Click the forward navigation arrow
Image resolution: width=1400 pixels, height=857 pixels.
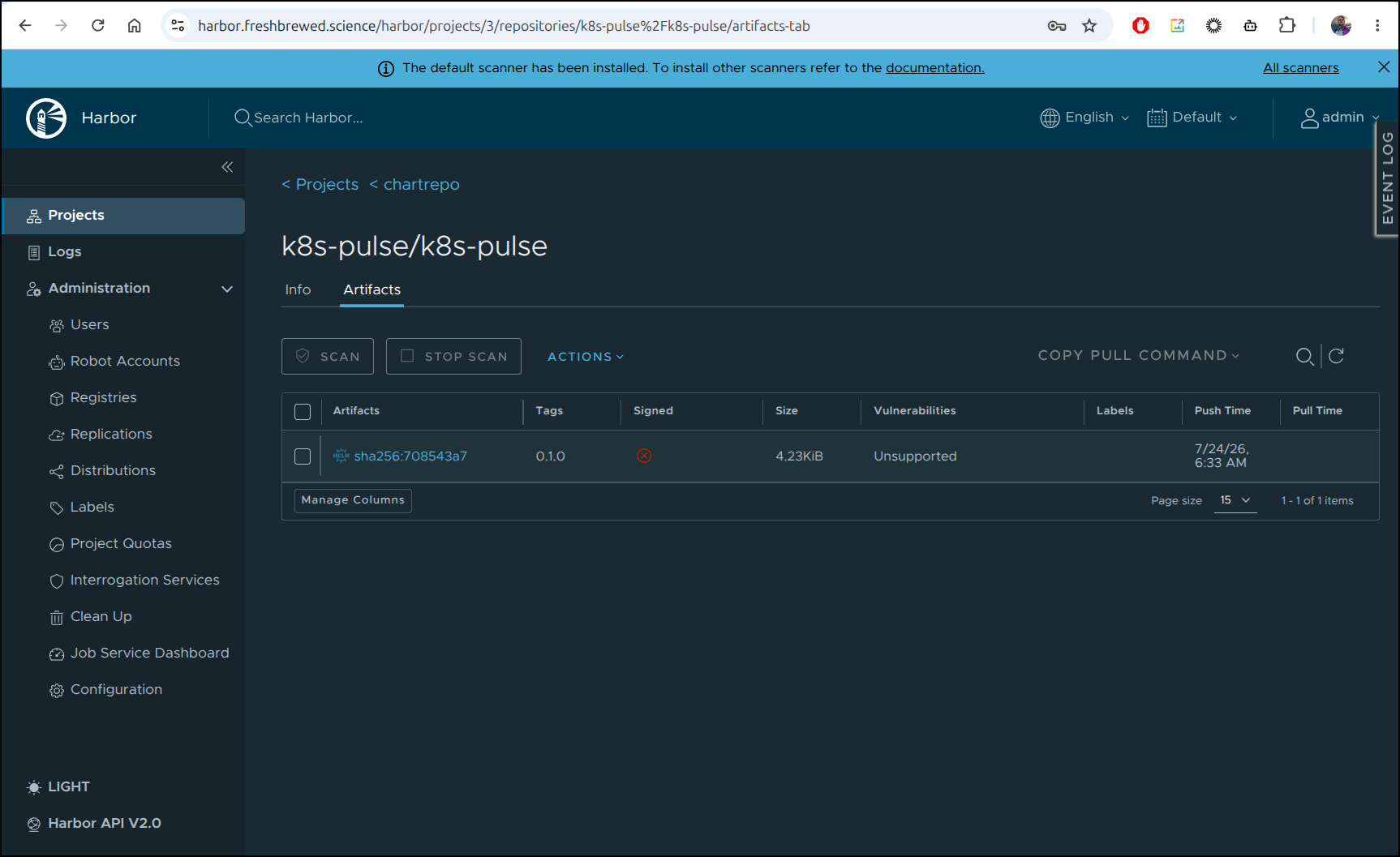[62, 26]
